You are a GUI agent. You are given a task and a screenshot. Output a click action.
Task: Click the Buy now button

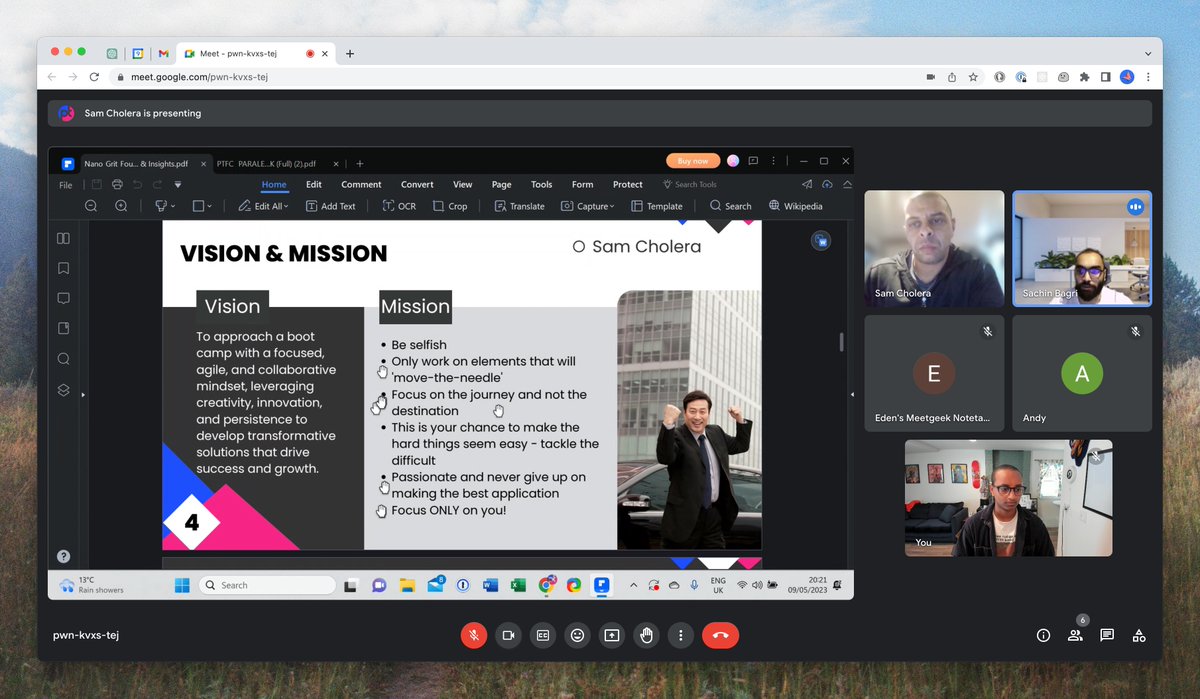(693, 161)
